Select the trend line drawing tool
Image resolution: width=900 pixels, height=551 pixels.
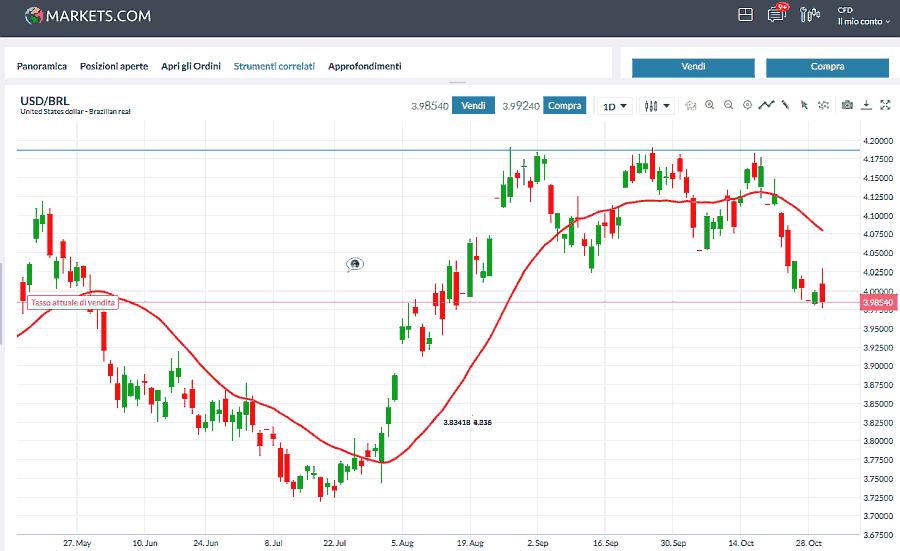[767, 105]
